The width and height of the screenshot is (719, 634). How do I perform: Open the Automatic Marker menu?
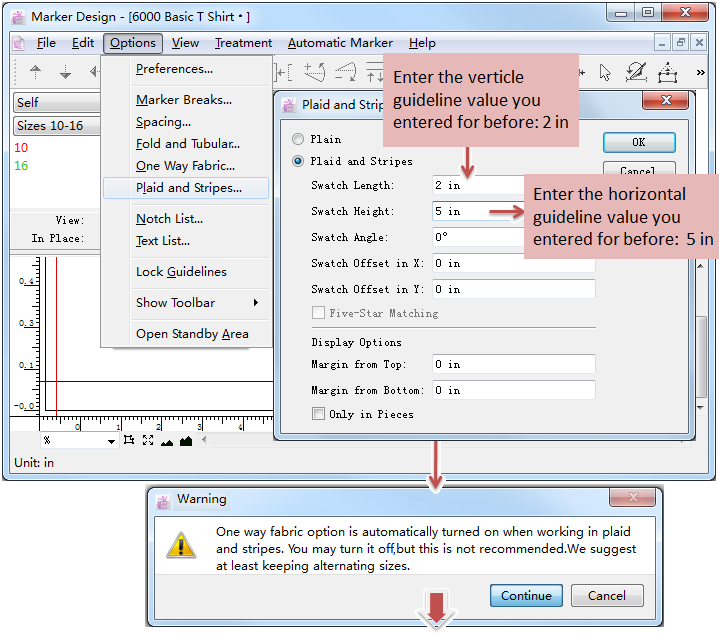point(341,43)
